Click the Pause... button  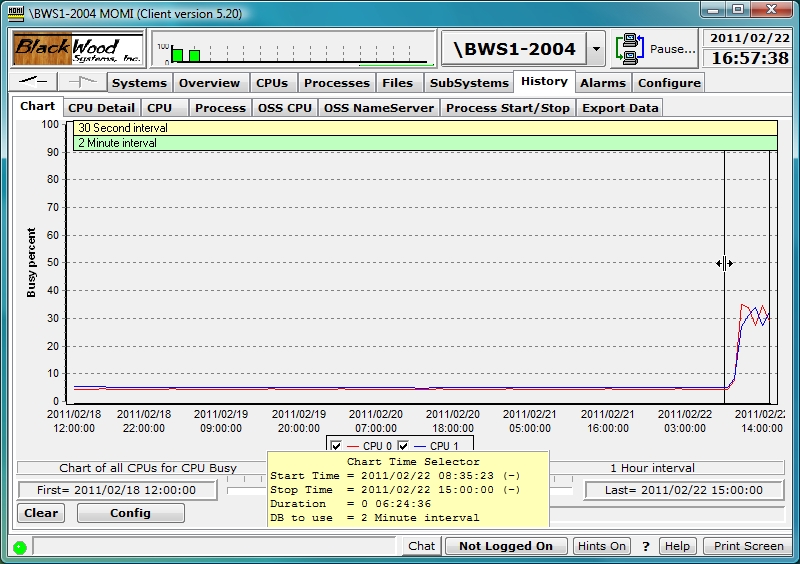coord(655,49)
